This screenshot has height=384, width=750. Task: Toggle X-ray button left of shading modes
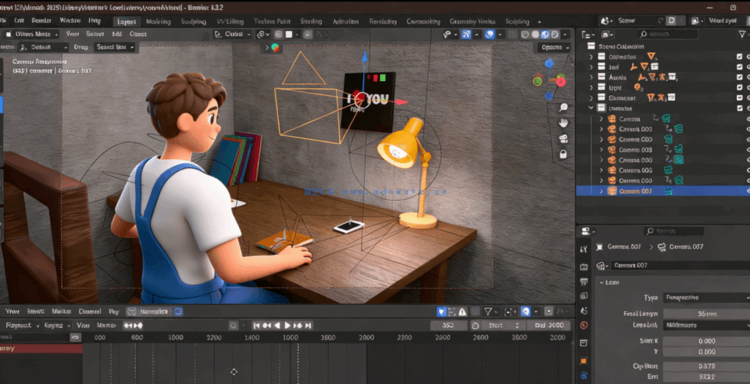coord(512,34)
